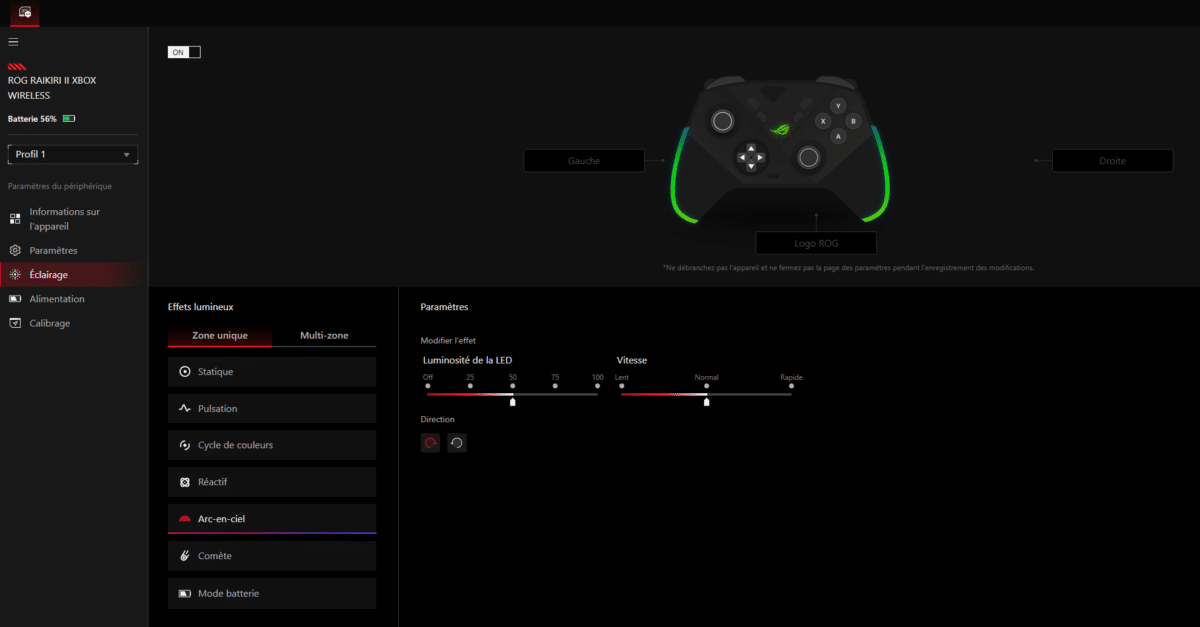Turn off the lighting ON toggle
Screen dimensions: 1200x627
(184, 50)
